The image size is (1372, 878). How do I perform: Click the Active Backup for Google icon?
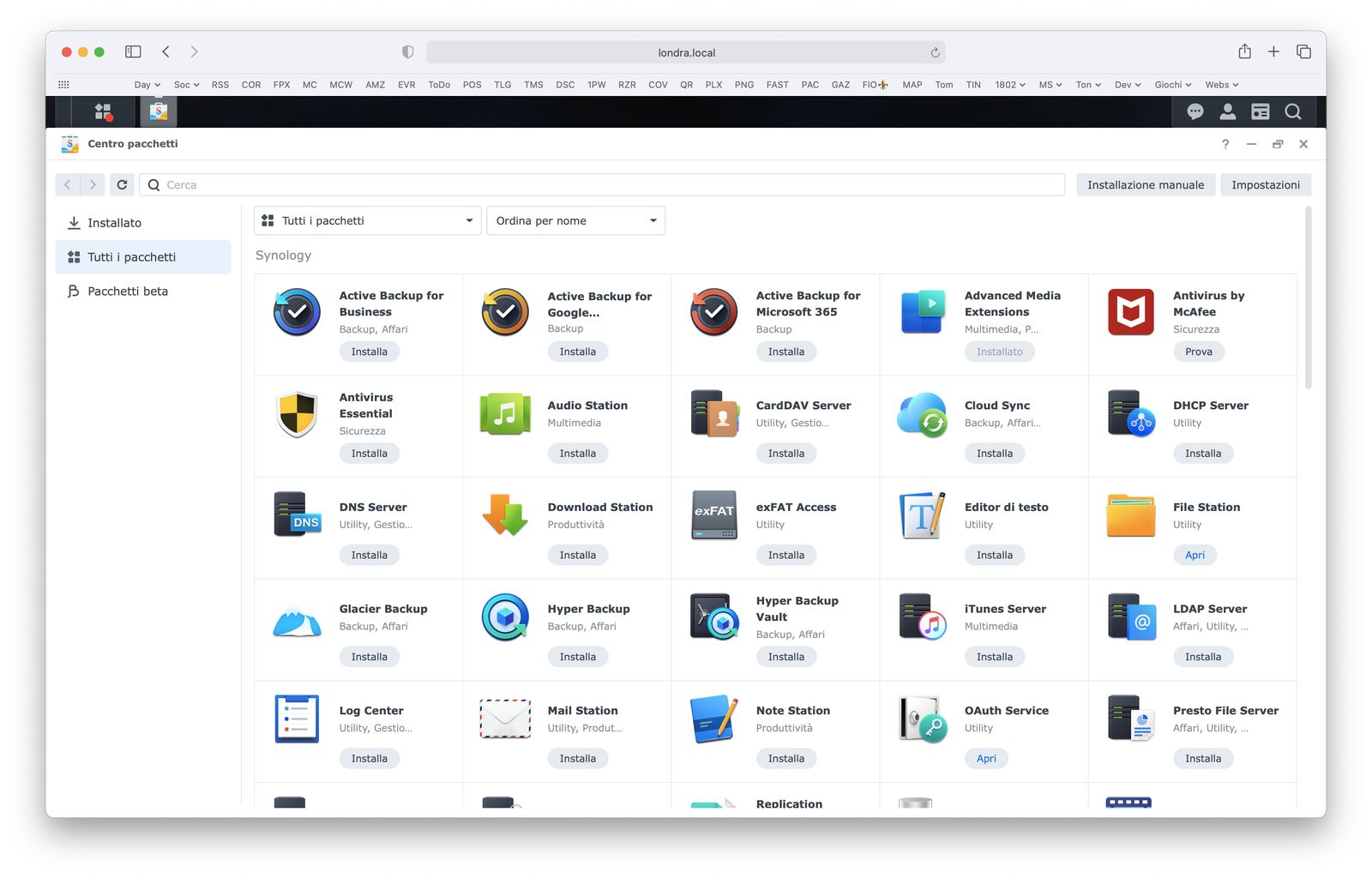click(x=505, y=312)
